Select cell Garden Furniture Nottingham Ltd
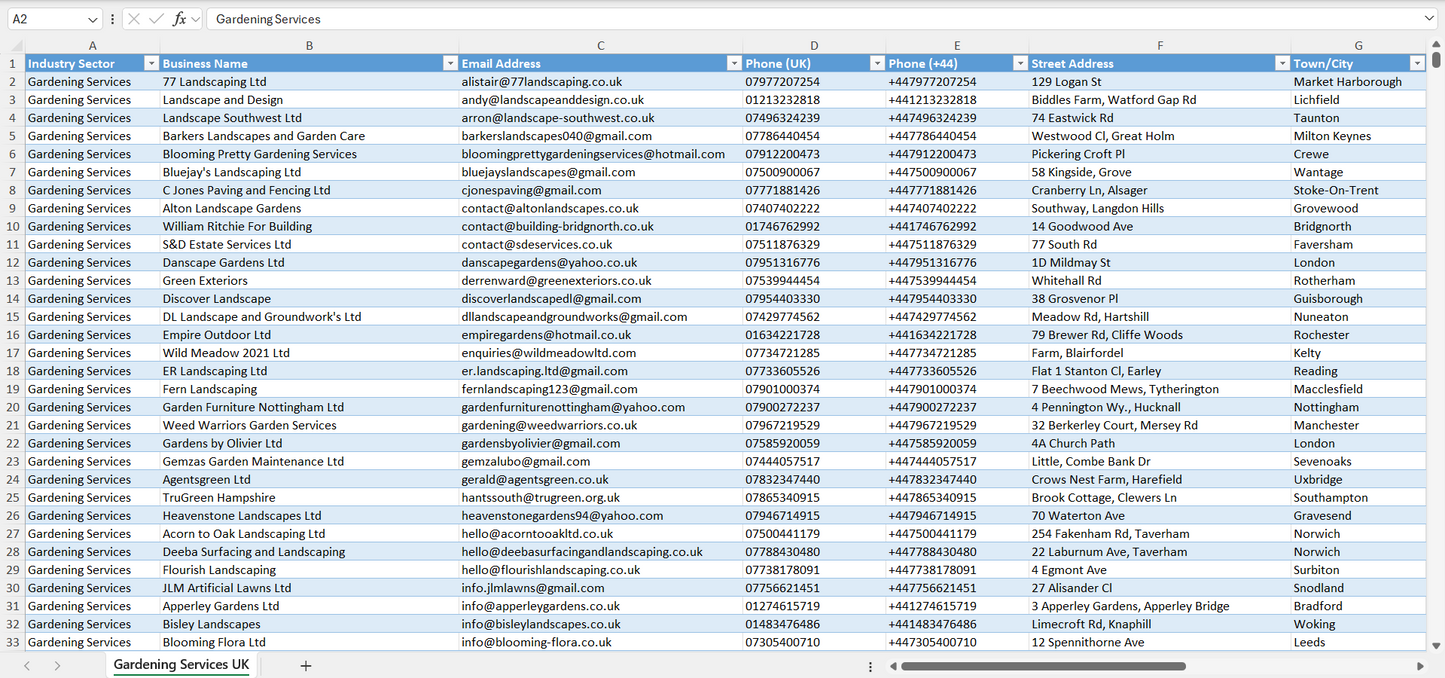 309,407
